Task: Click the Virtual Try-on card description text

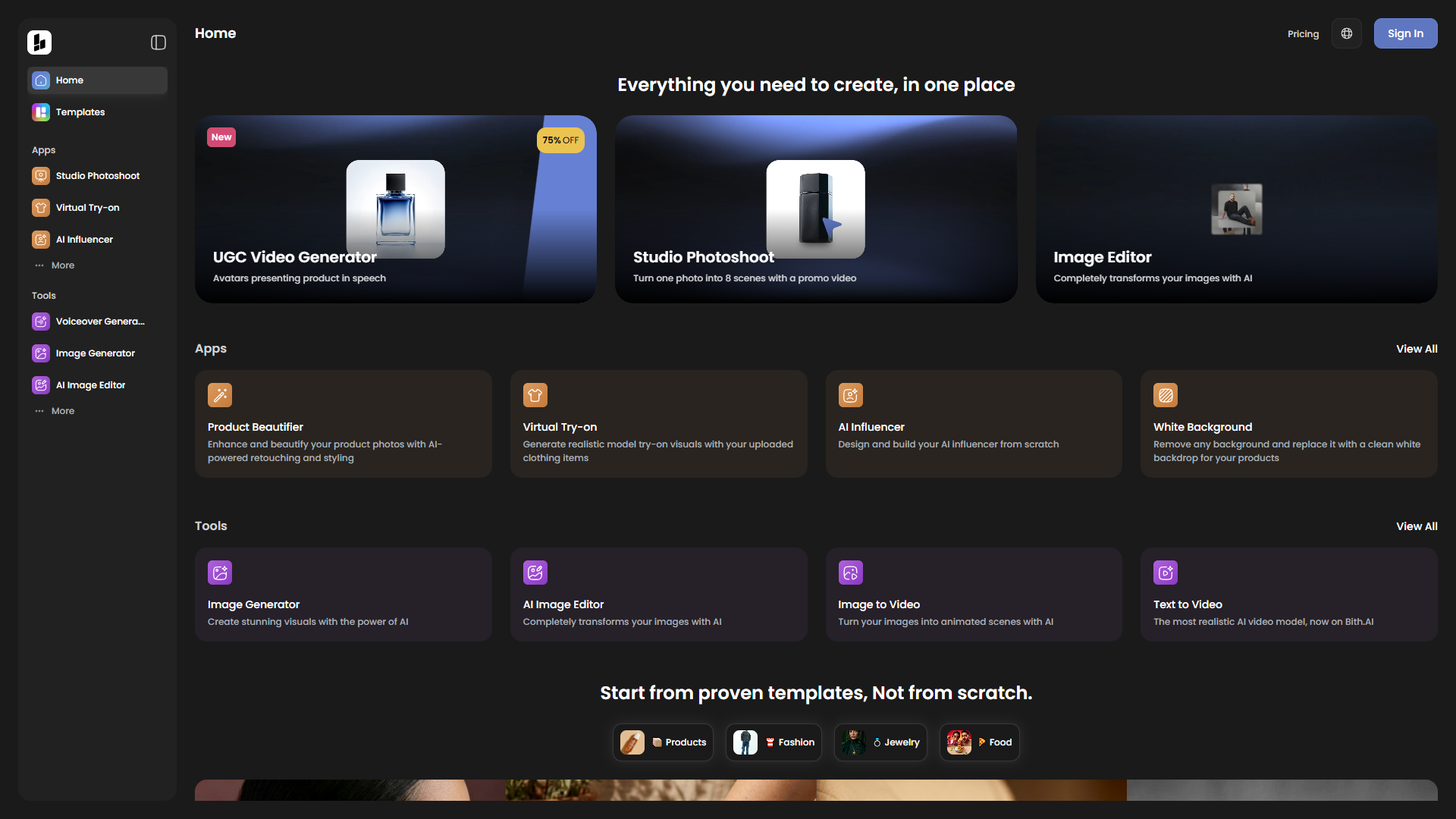Action: (x=658, y=451)
